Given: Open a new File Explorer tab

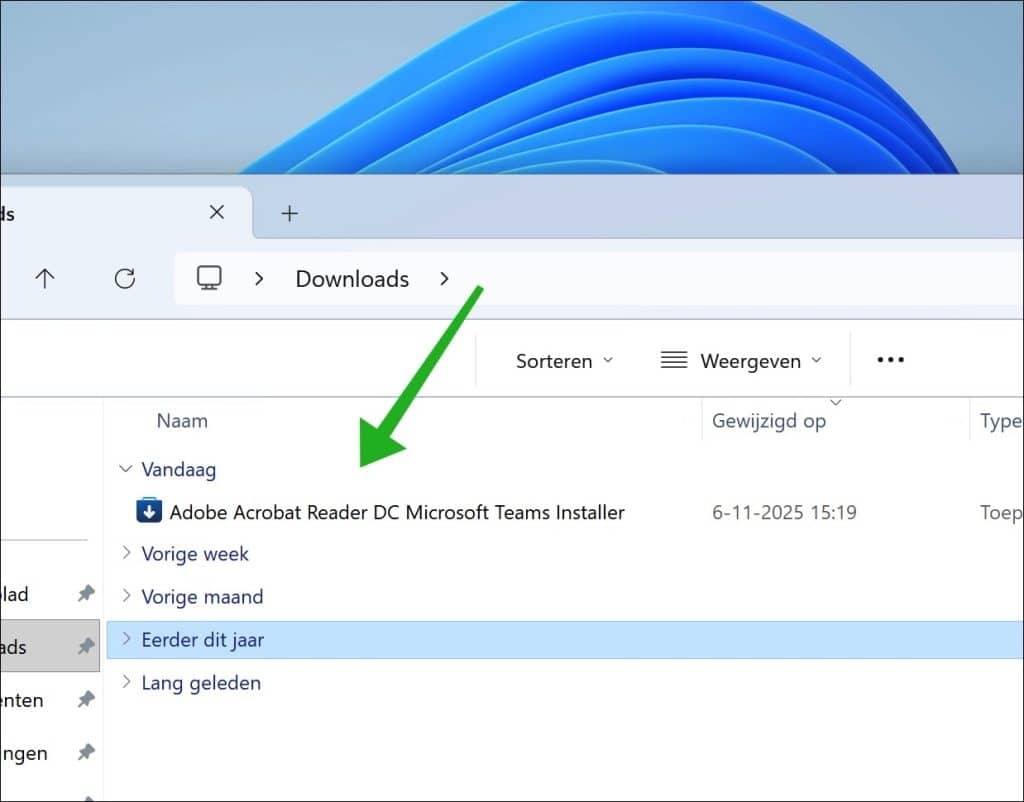Looking at the screenshot, I should [289, 213].
